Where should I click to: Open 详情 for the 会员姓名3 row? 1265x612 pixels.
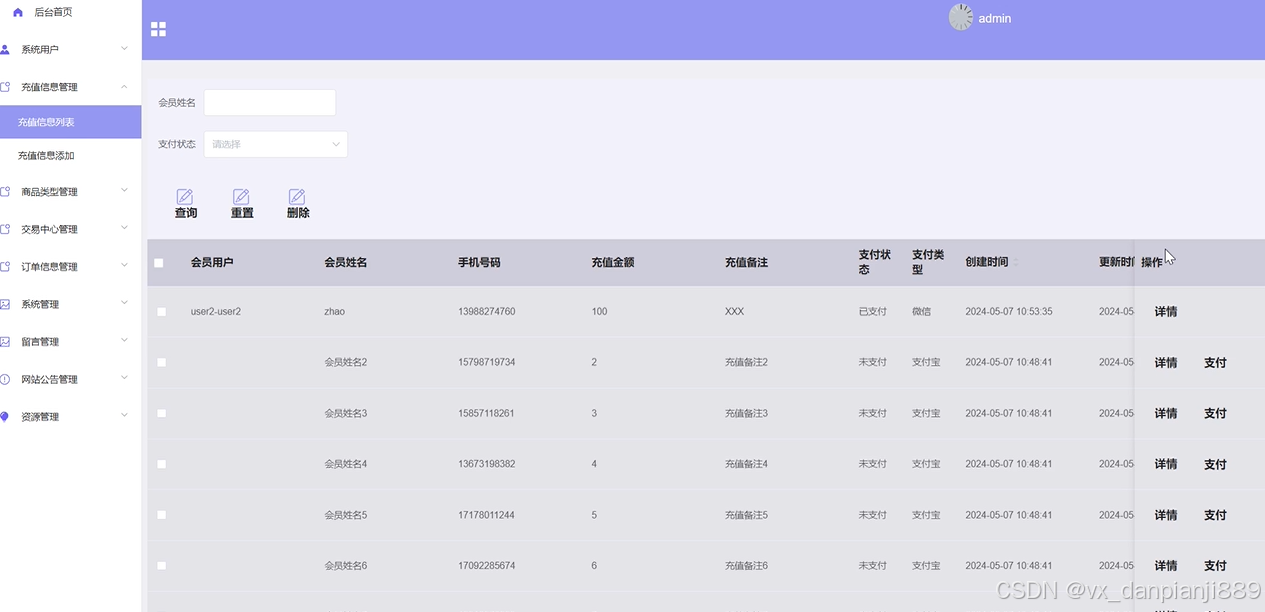[x=1166, y=413]
